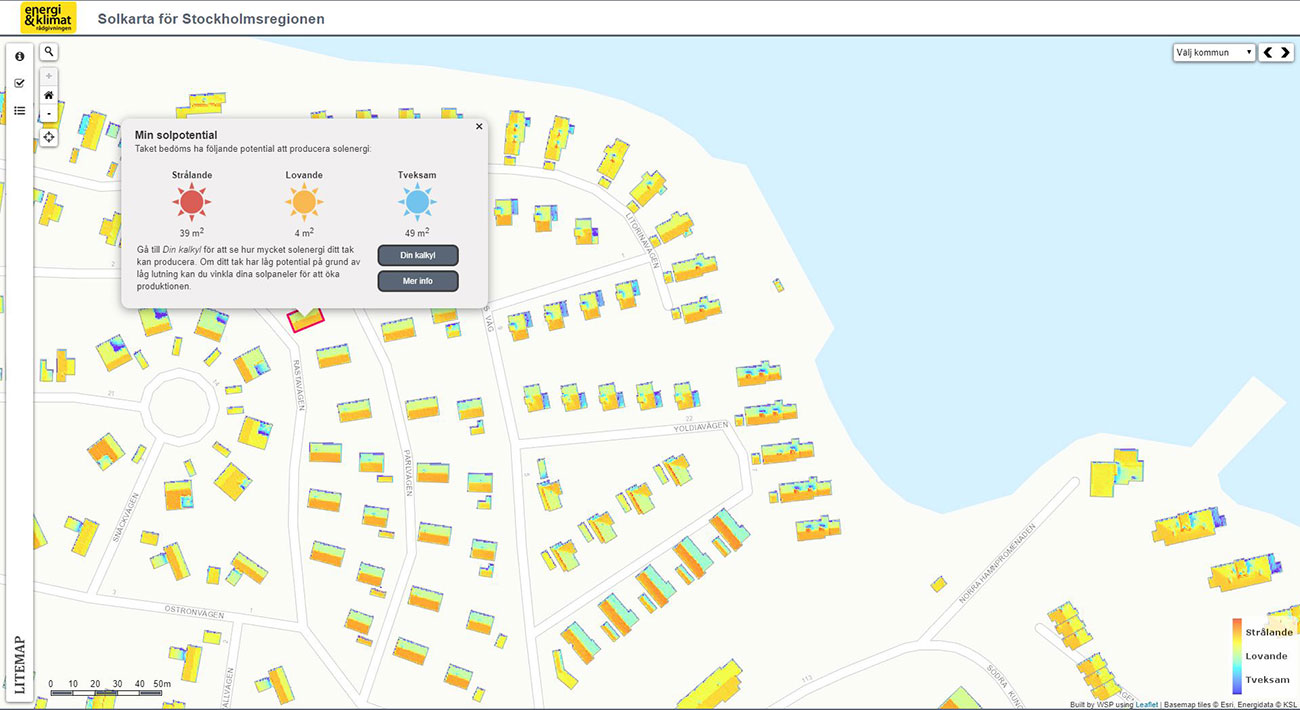Click the Min solpotential heading
Screen dimensions: 1300x710
coord(176,135)
